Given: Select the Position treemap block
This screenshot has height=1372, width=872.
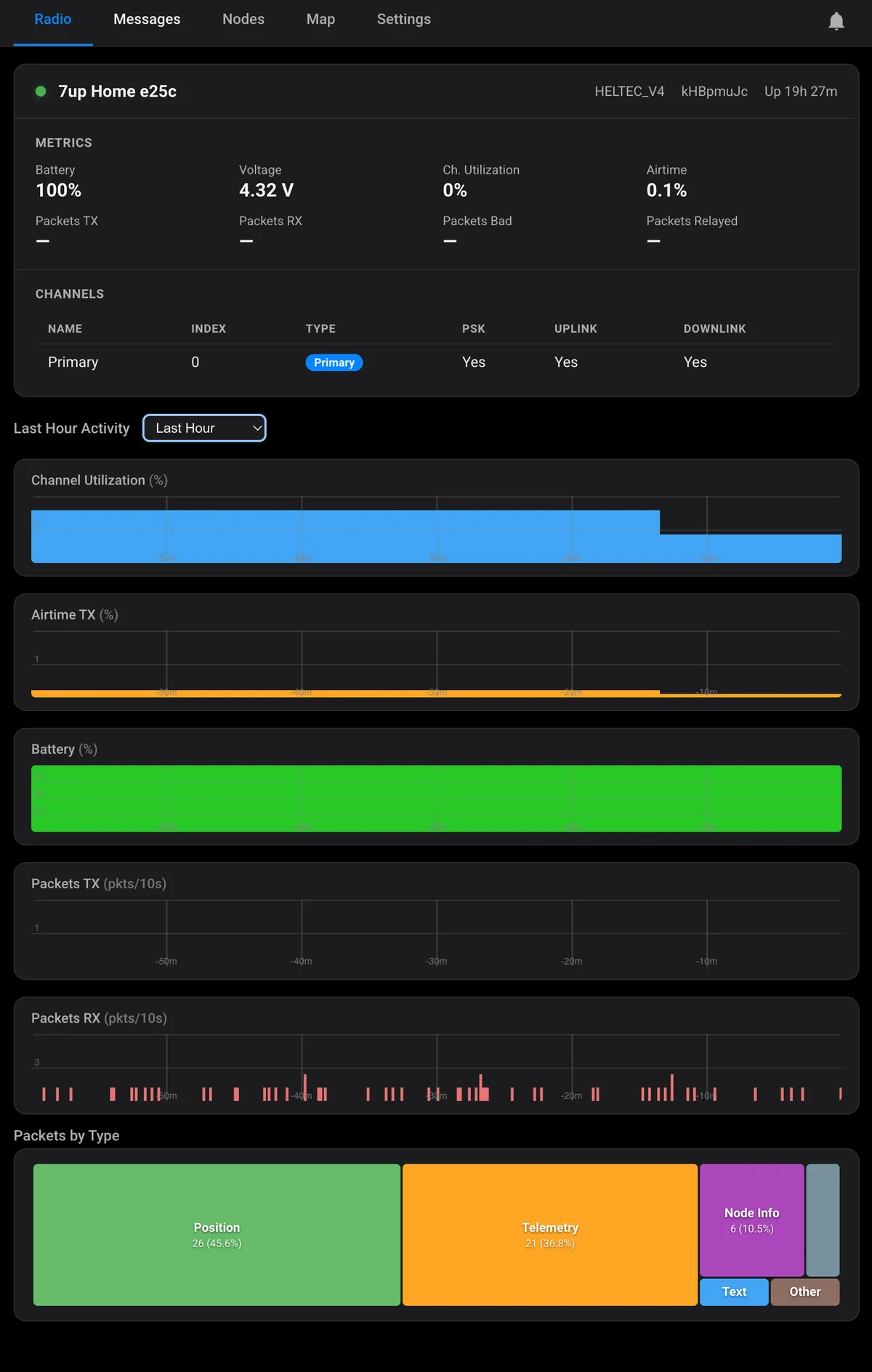Looking at the screenshot, I should coord(217,1235).
